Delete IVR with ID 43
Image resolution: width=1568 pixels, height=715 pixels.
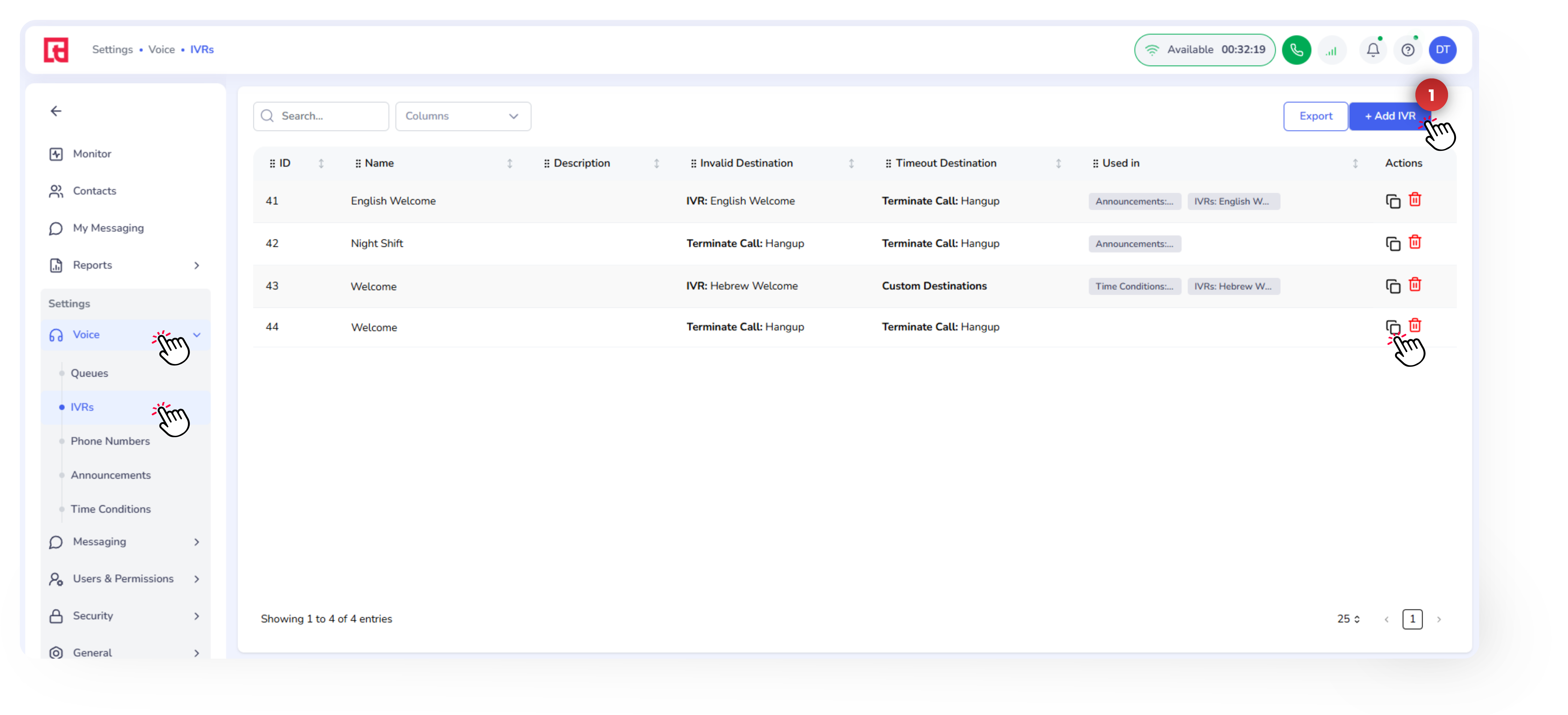pyautogui.click(x=1415, y=285)
